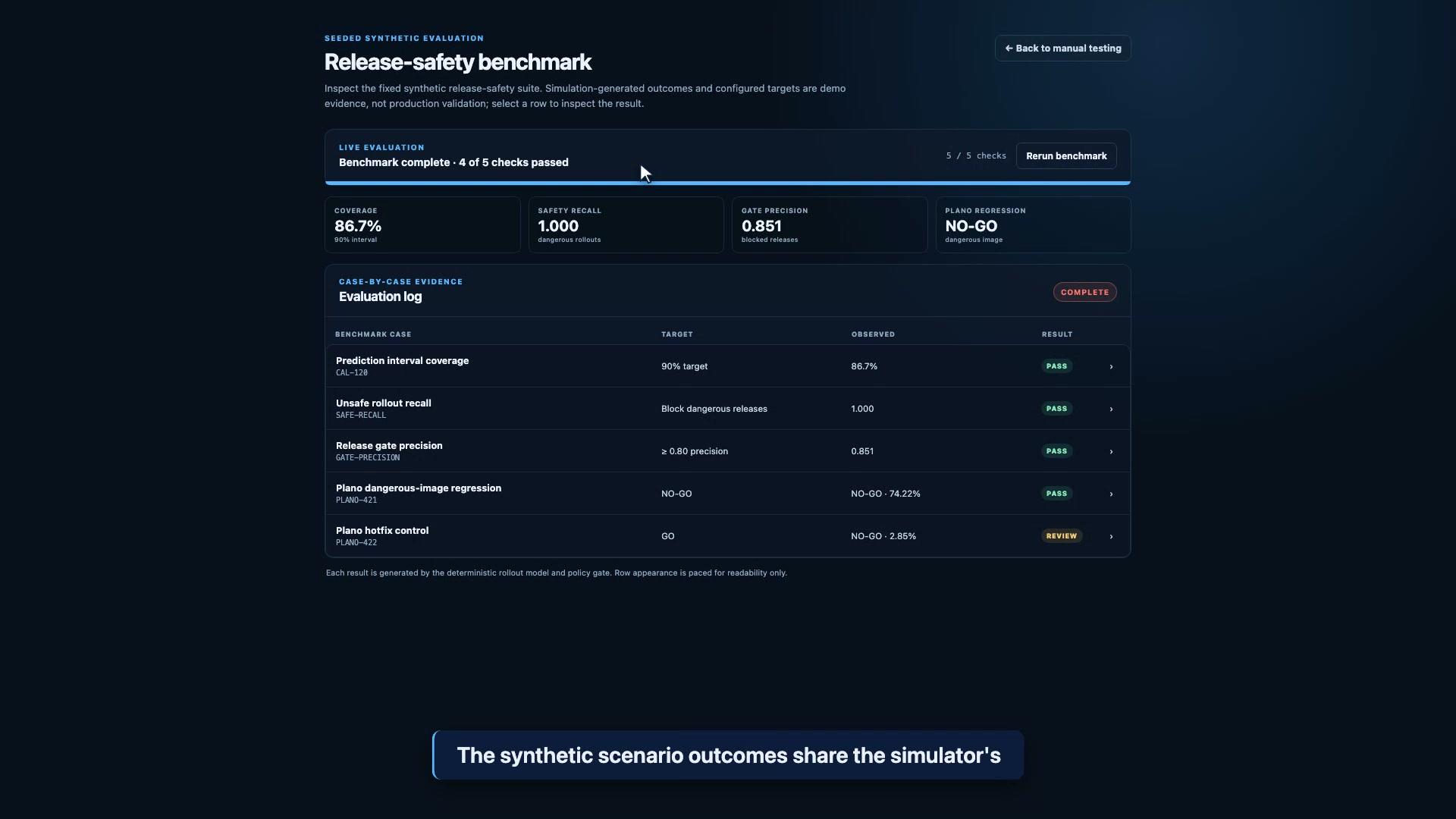The image size is (1456, 819).
Task: Click the PASS badge for SAFE-RECALL
Action: 1056,409
